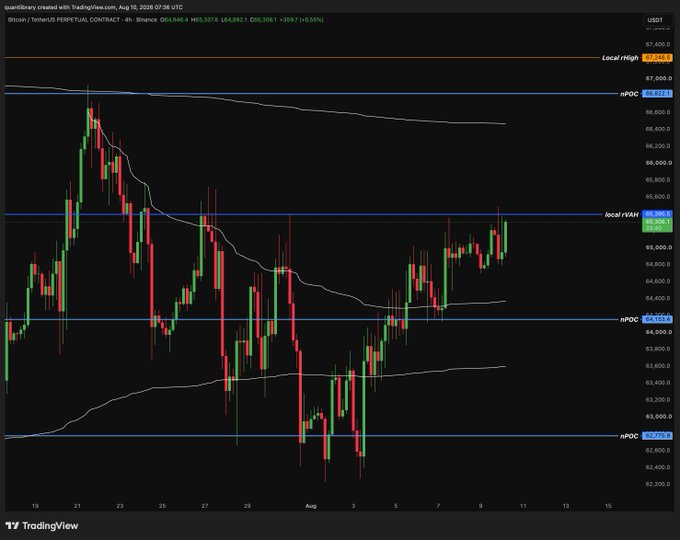This screenshot has height=540, width=680.
Task: Click date 3 on the time axis
Action: coord(353,506)
